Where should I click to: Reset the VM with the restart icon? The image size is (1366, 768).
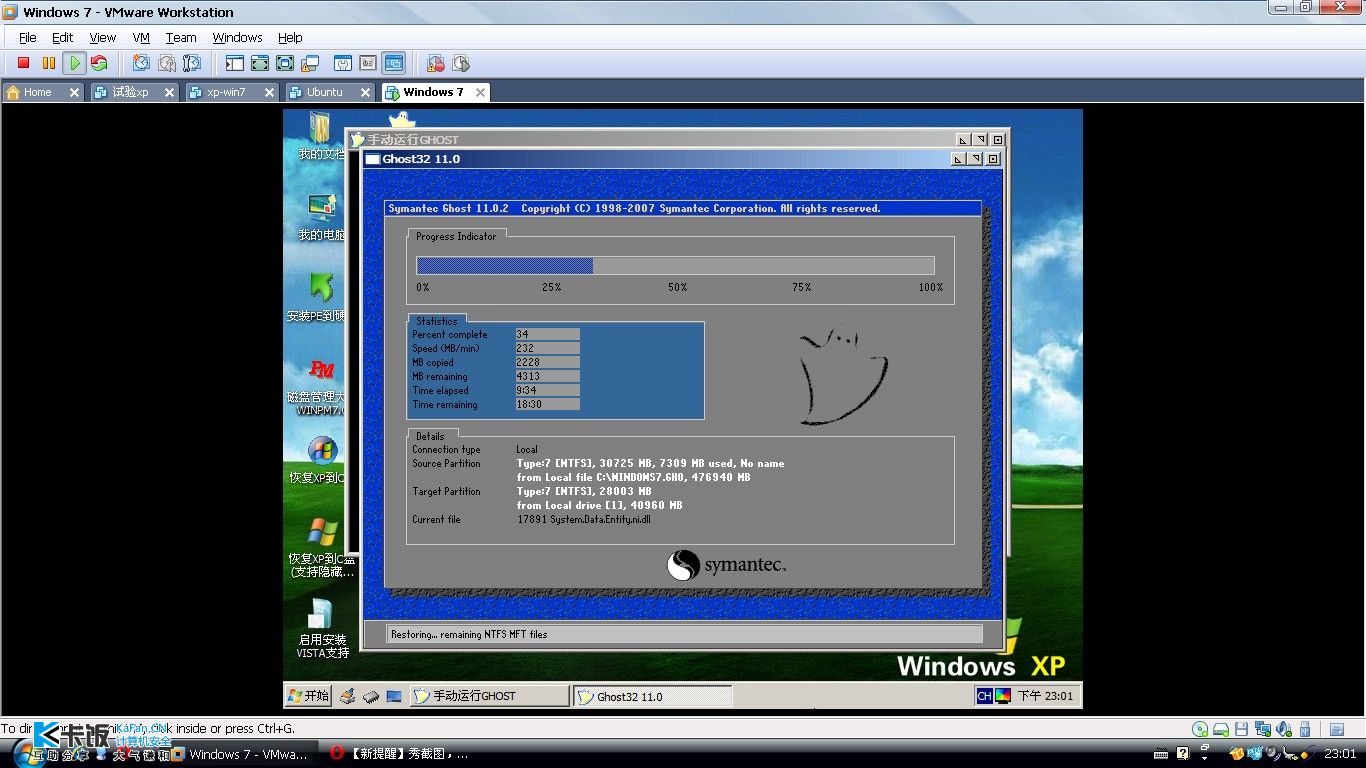pos(99,63)
